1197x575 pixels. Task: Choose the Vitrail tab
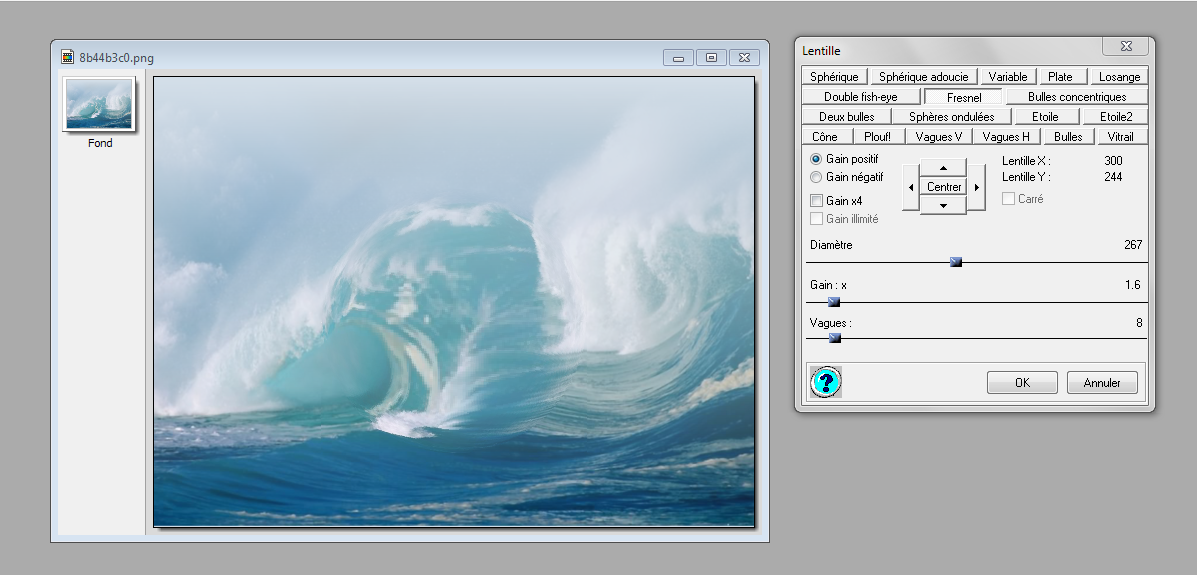coord(1119,137)
